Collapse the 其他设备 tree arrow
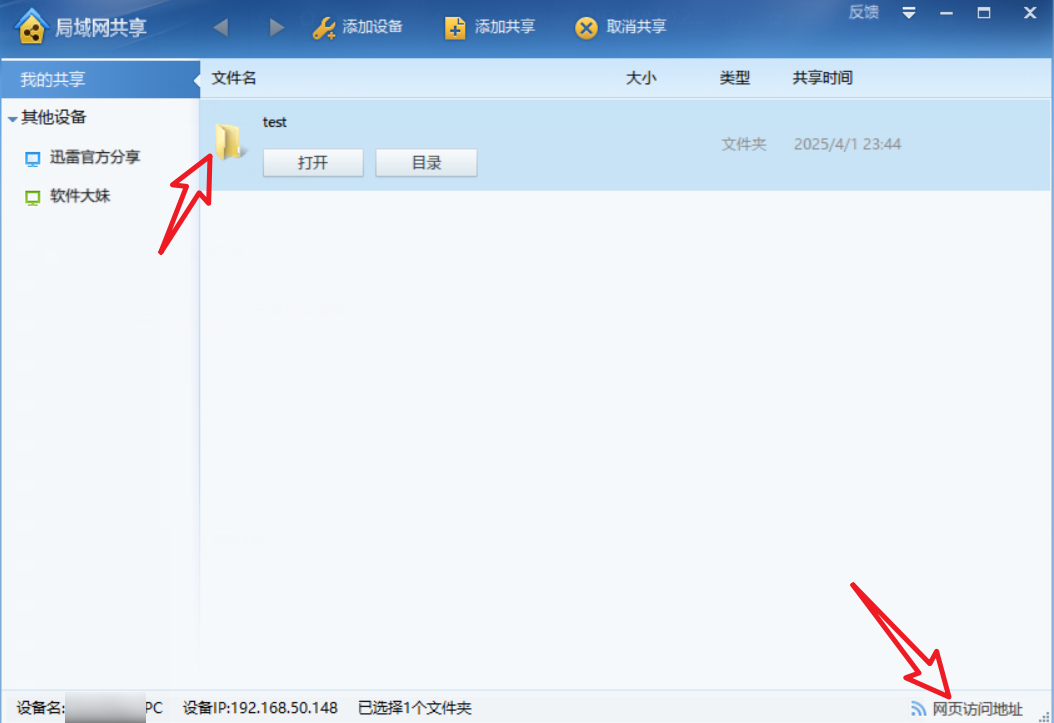 [x=12, y=119]
